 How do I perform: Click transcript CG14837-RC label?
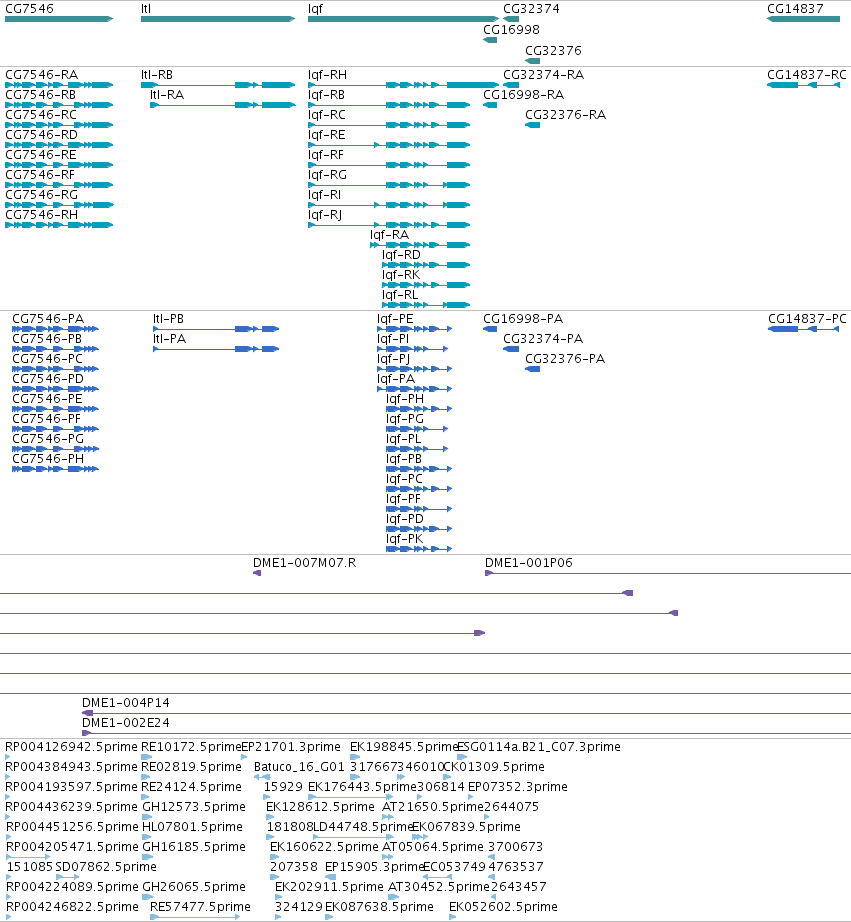pos(807,75)
